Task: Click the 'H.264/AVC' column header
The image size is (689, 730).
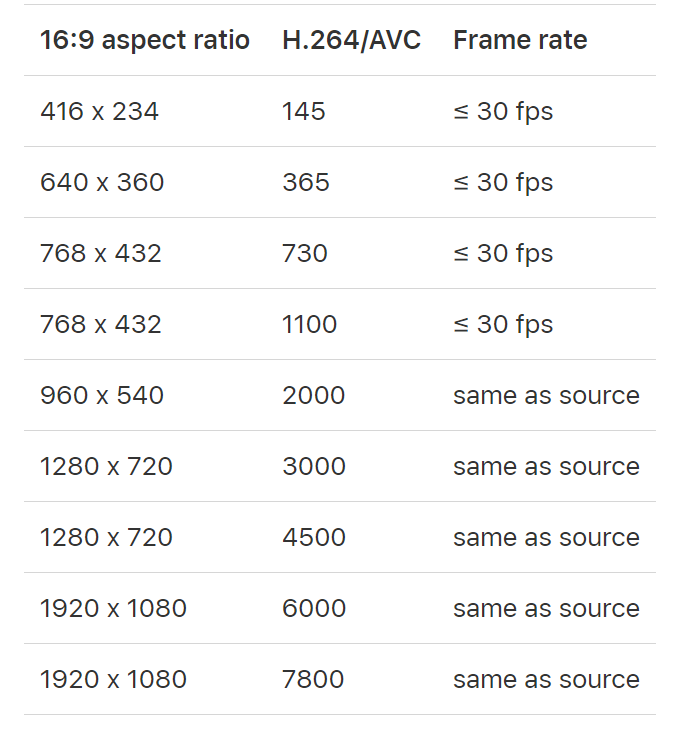Action: tap(351, 40)
